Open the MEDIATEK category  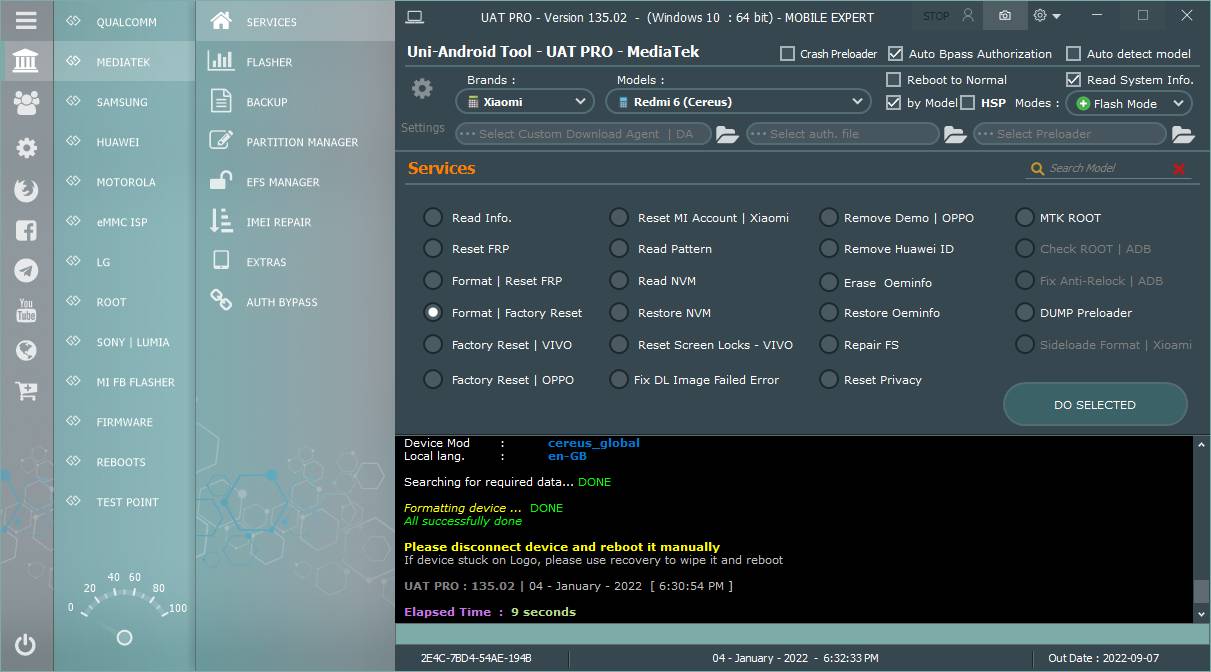pos(124,62)
